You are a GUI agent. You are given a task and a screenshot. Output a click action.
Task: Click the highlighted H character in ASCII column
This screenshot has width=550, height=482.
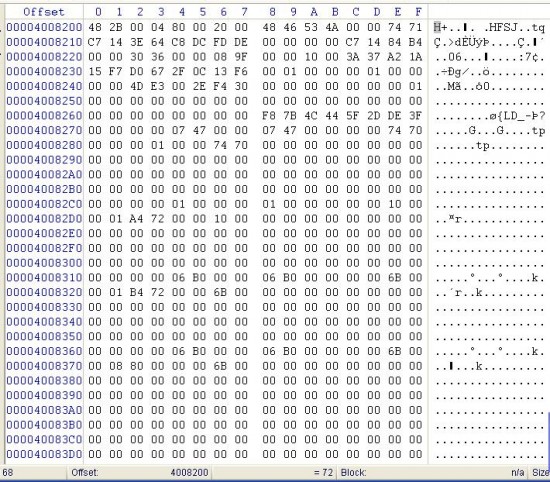click(x=437, y=27)
